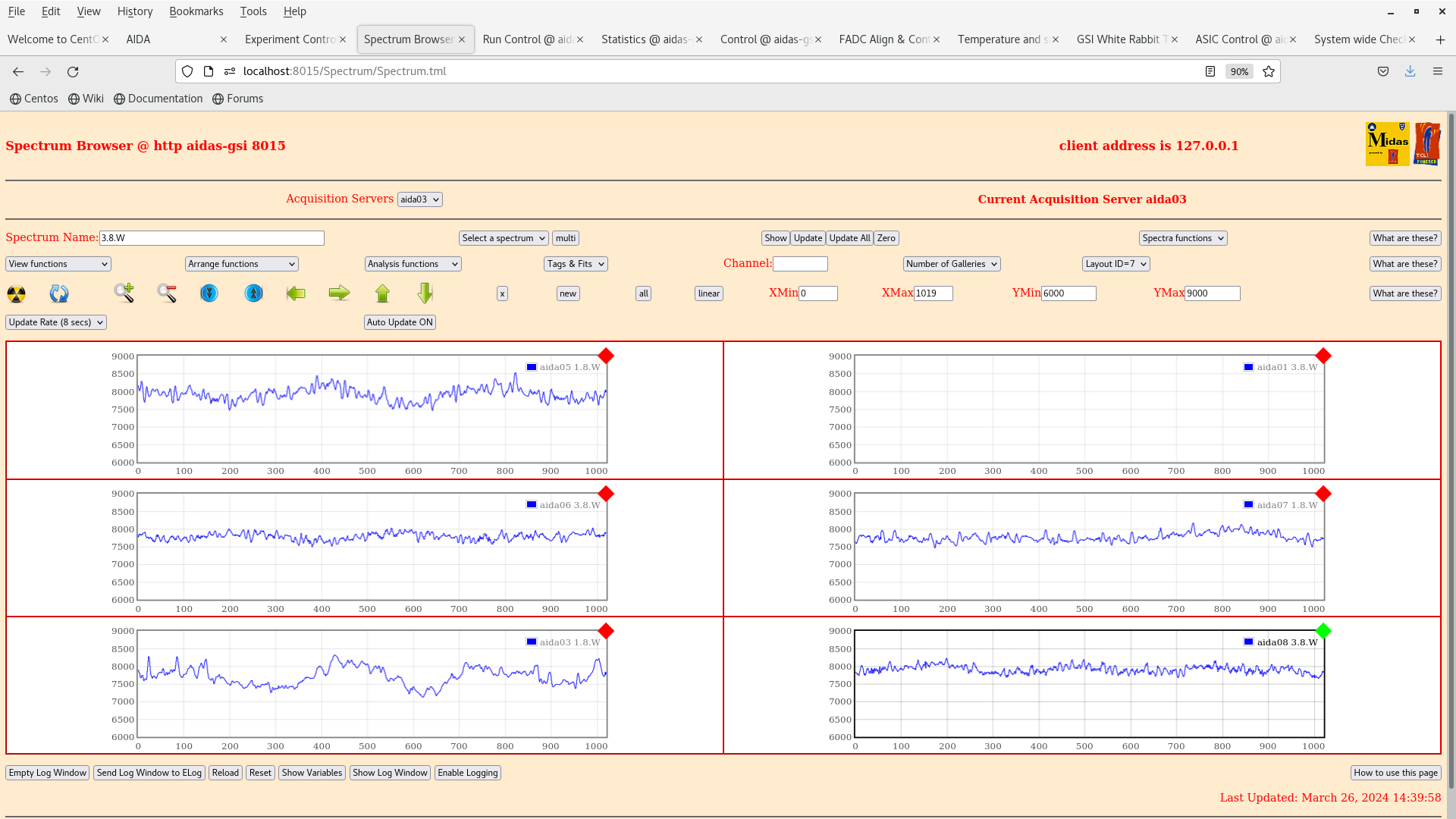
Task: Open a new browser tab with plus
Action: [x=1440, y=39]
